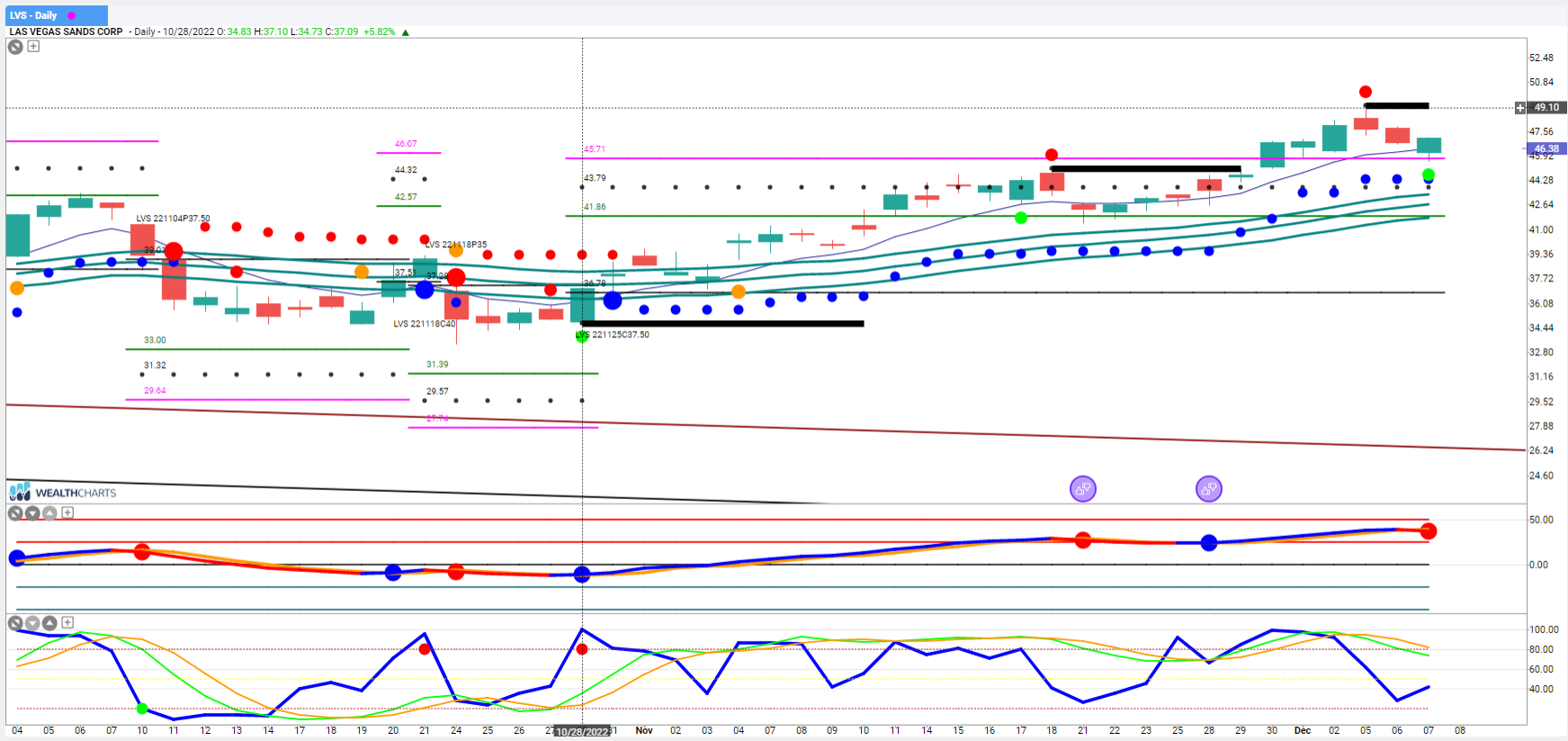Open the purple event icon near Nov 28

coord(1209,489)
